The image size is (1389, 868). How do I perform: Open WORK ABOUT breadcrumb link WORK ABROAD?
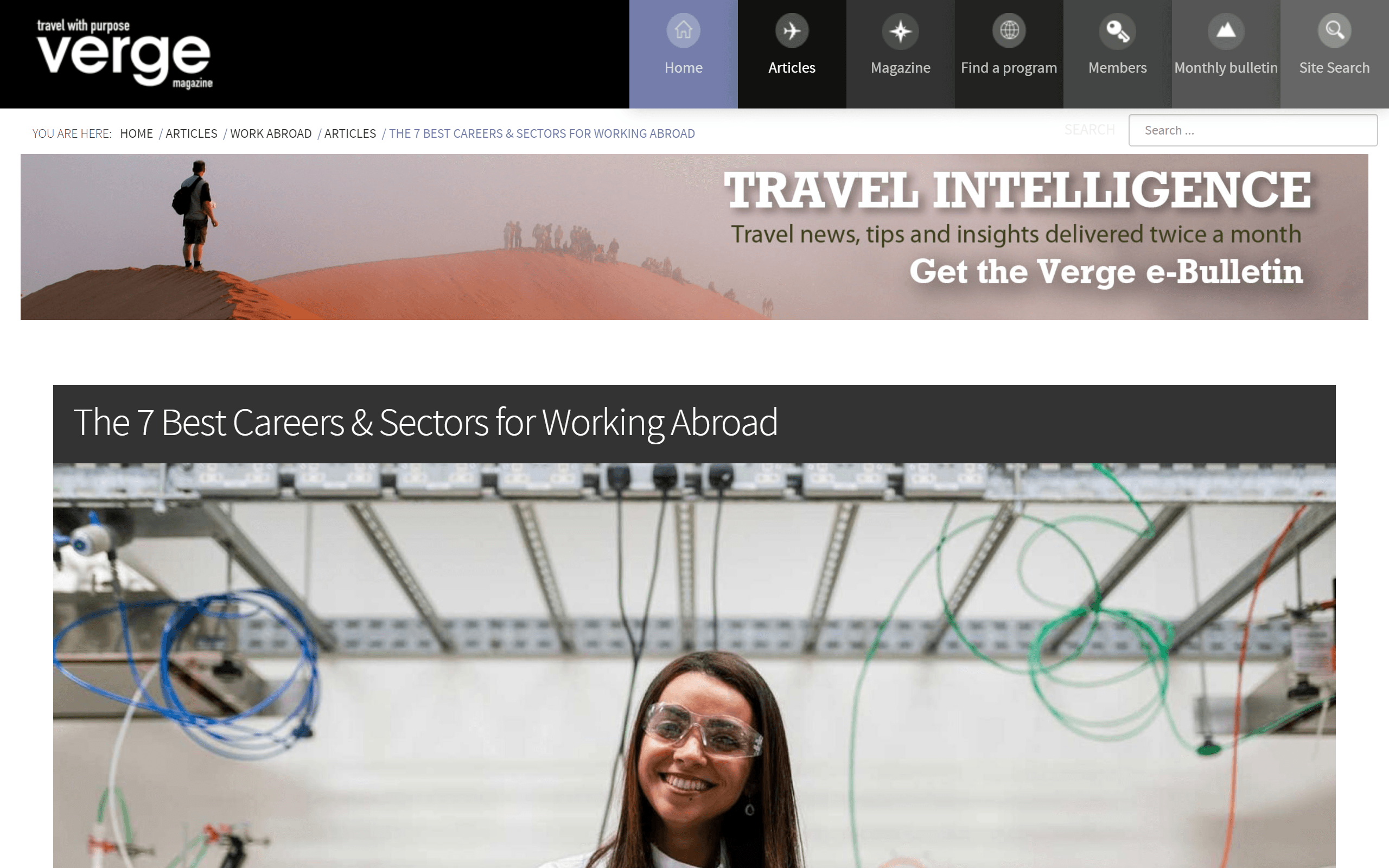pos(271,133)
